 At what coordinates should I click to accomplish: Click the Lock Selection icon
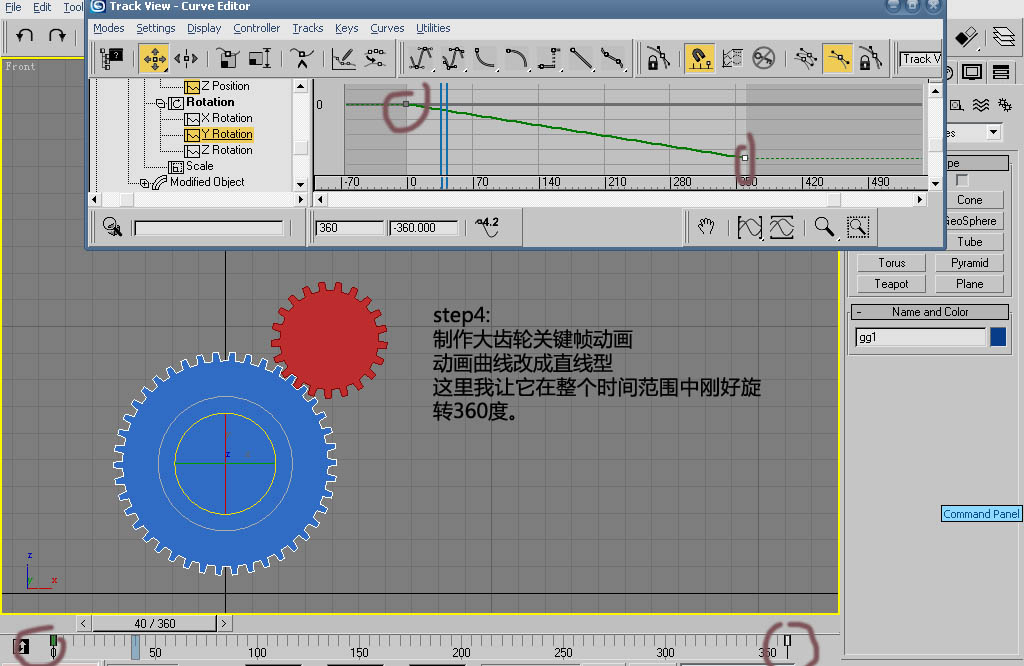[x=658, y=59]
